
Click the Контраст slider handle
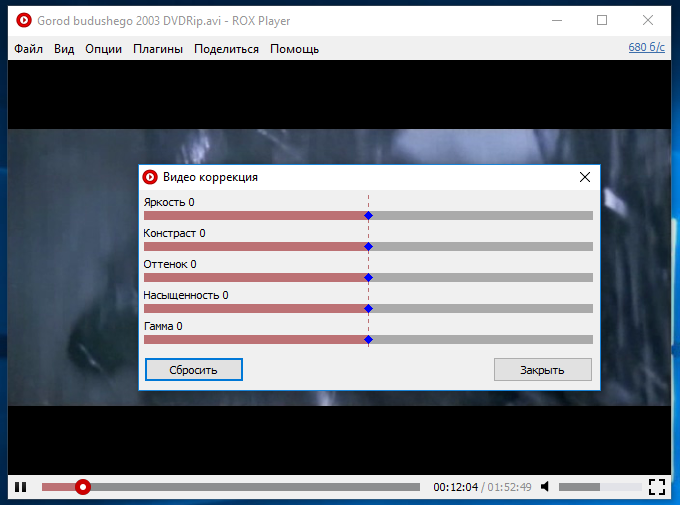pyautogui.click(x=368, y=246)
